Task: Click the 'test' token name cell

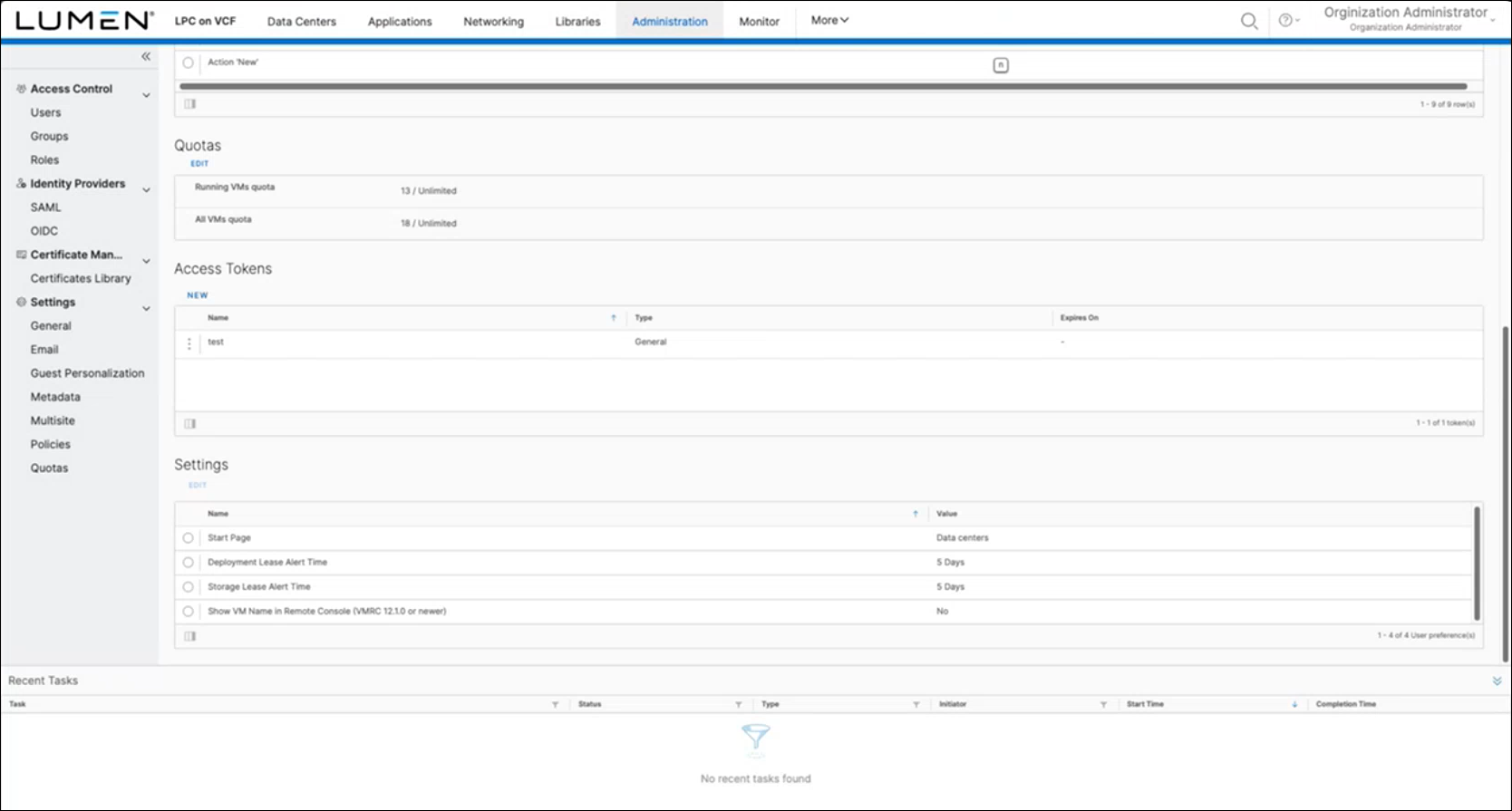Action: (216, 343)
